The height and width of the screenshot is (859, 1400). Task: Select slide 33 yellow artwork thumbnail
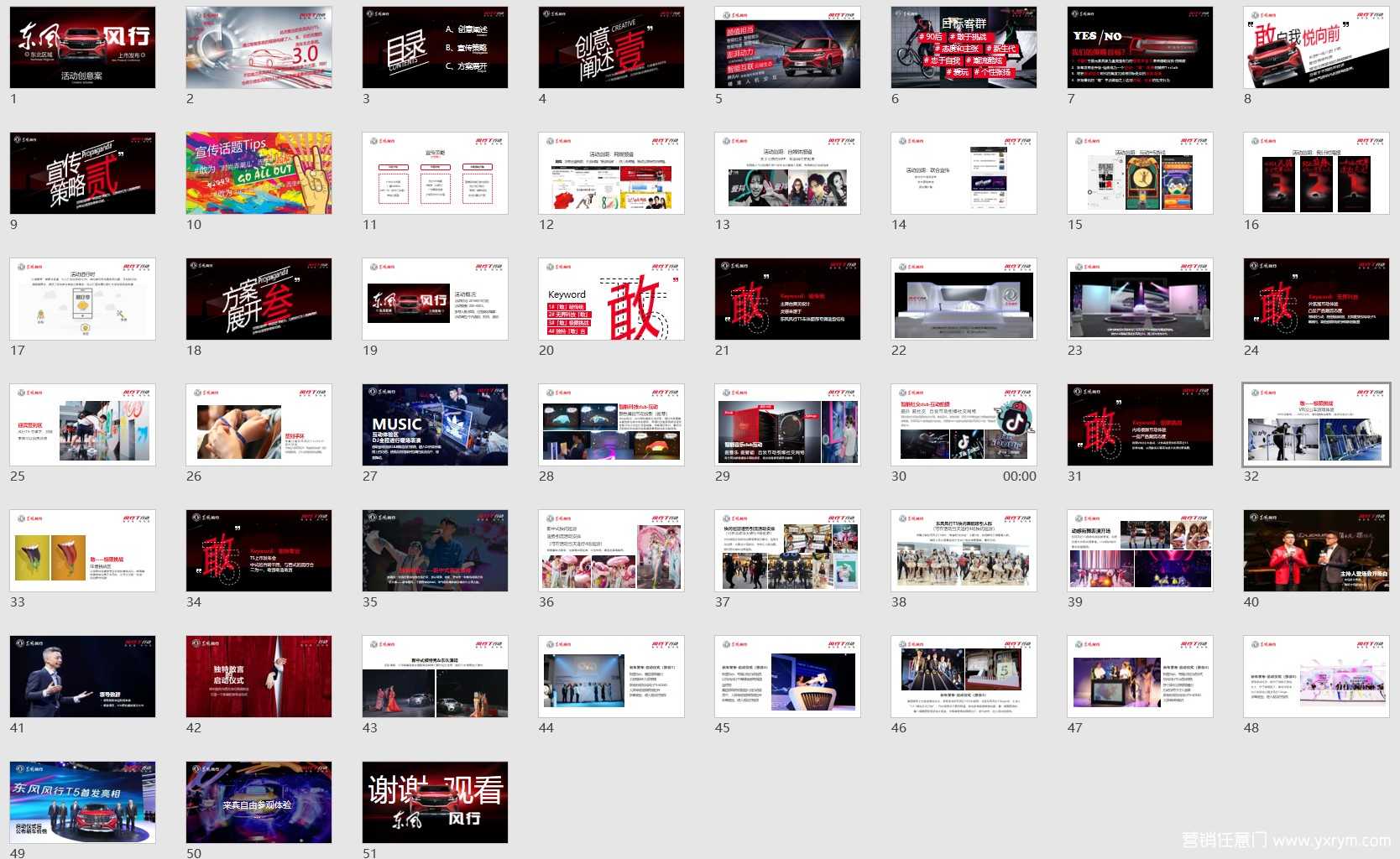82,550
